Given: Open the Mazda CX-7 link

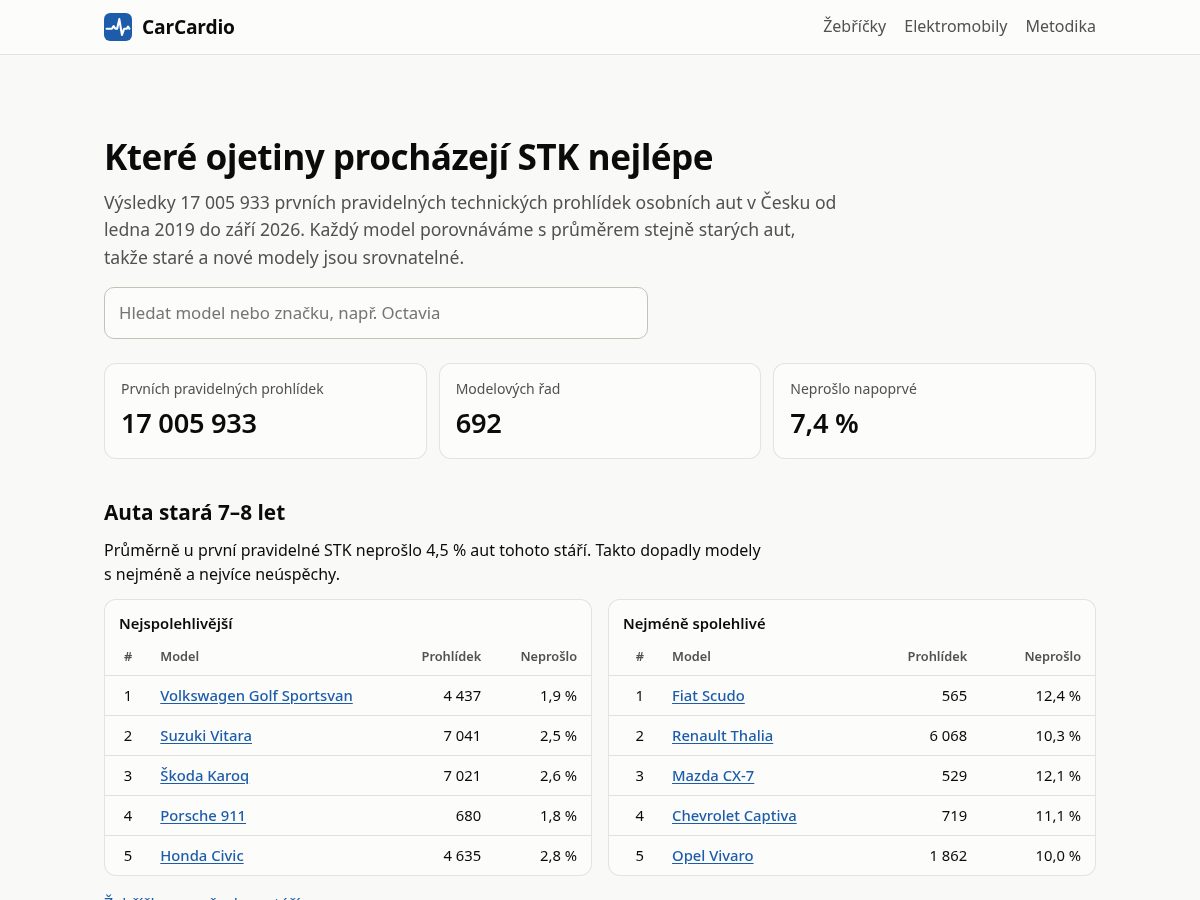Looking at the screenshot, I should (713, 776).
